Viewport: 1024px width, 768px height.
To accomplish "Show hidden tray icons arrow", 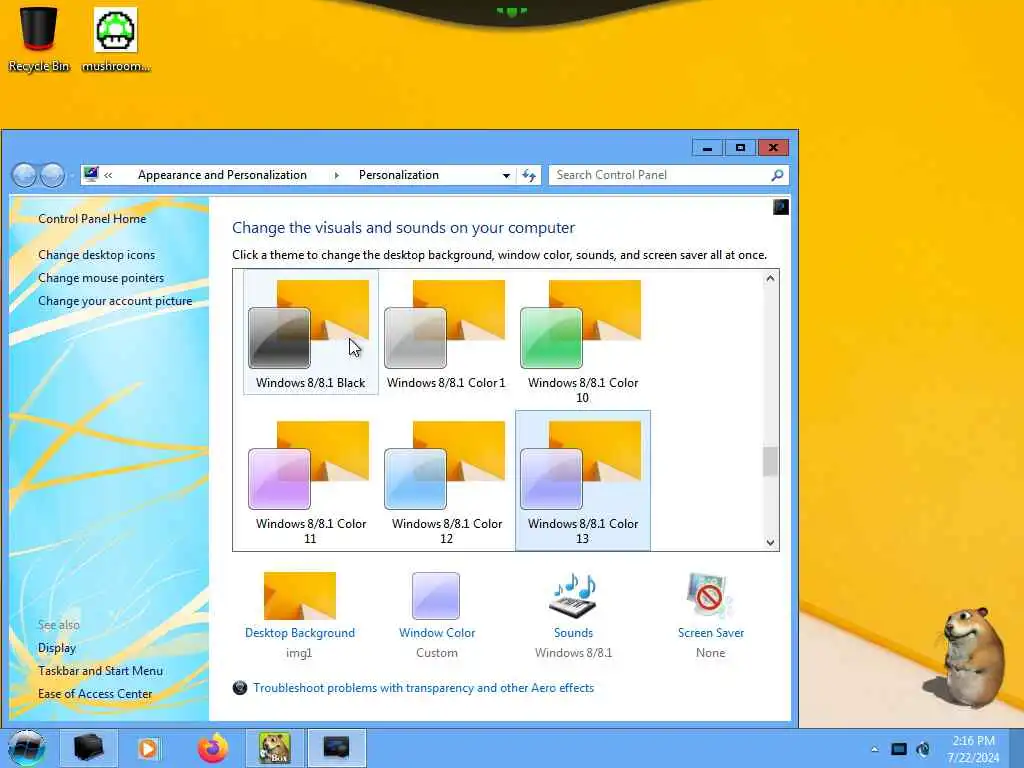I will 874,749.
